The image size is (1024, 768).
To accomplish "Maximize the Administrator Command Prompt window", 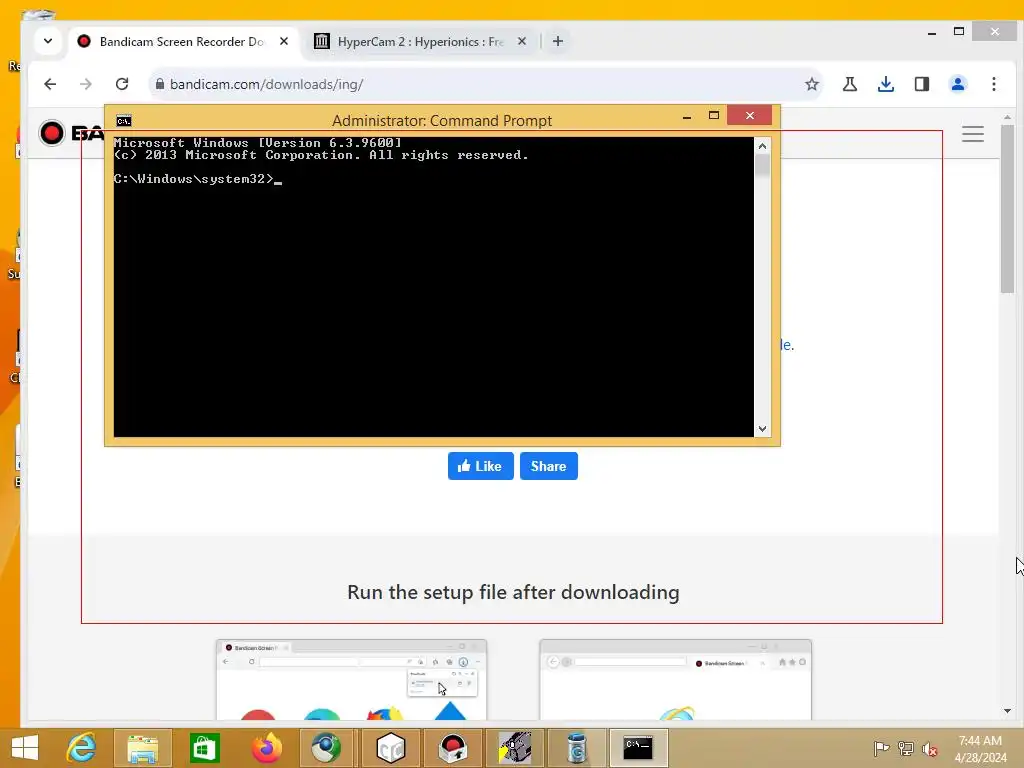I will 714,116.
